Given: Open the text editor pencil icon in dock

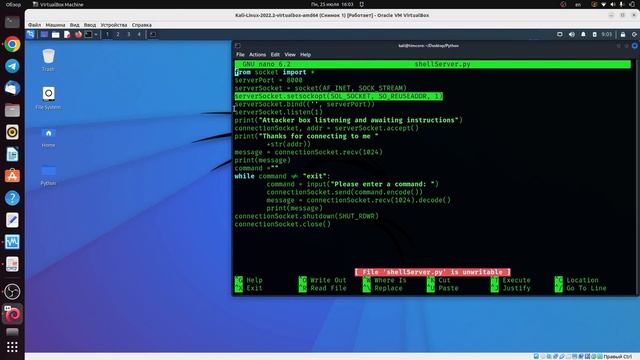Looking at the screenshot, I should click(x=12, y=220).
